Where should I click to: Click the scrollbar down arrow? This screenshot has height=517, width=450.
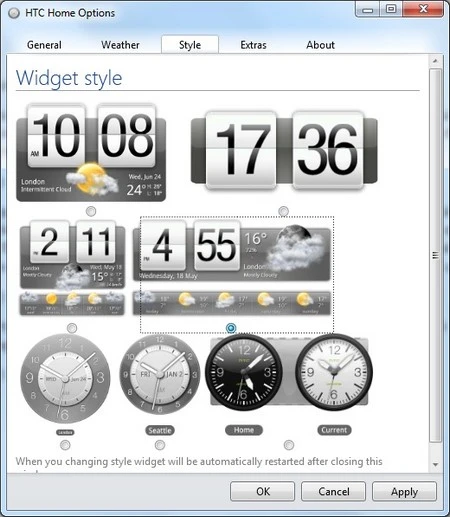pyautogui.click(x=435, y=464)
